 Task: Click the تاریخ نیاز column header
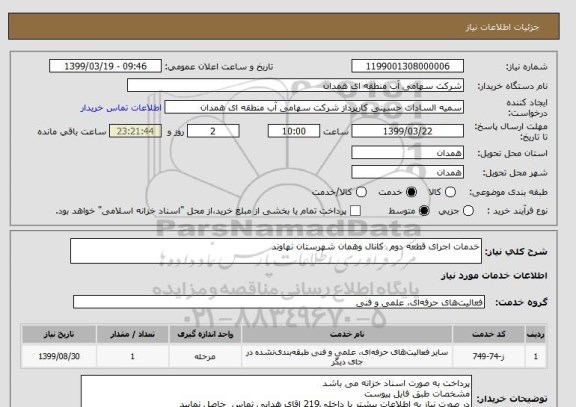(x=59, y=334)
